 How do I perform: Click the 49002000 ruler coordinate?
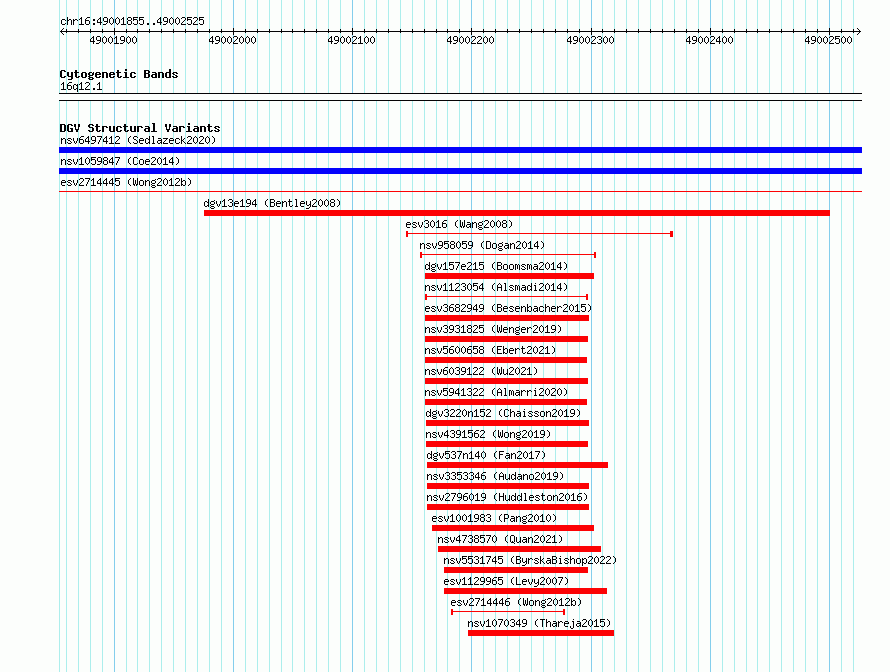click(x=232, y=40)
